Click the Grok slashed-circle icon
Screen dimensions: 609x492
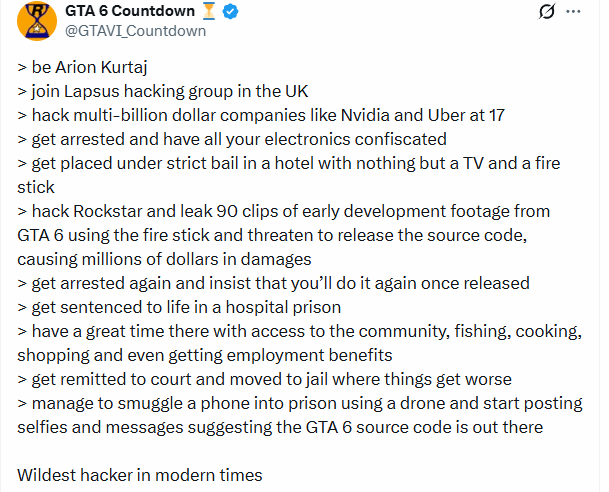pyautogui.click(x=546, y=12)
